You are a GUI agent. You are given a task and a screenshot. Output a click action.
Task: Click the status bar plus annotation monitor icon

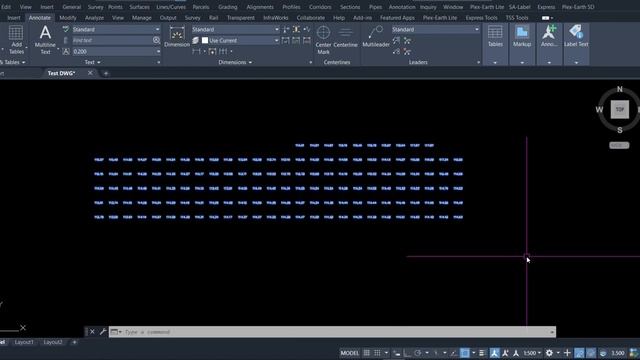pos(567,353)
